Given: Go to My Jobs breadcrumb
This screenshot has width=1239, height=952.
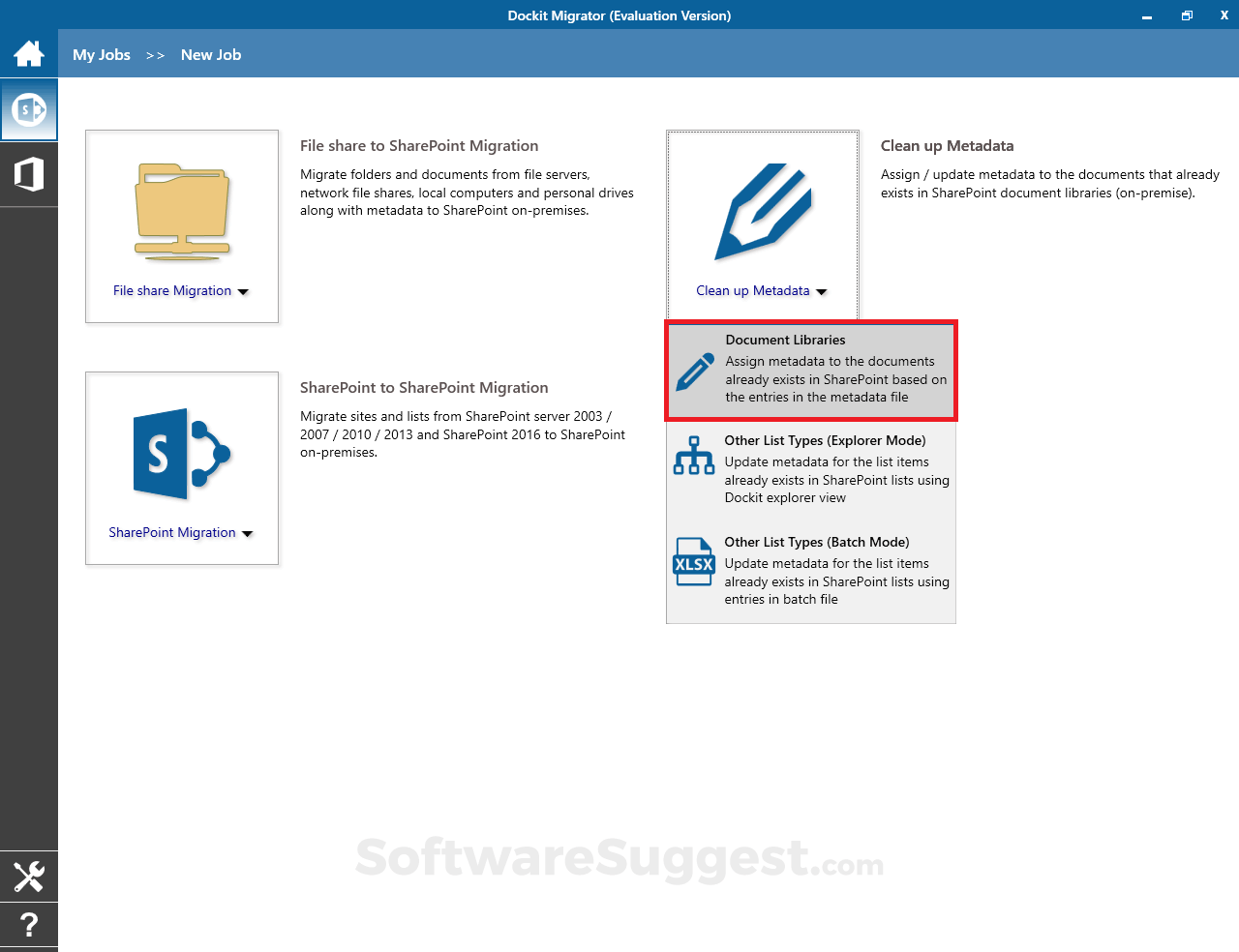Looking at the screenshot, I should pos(102,55).
